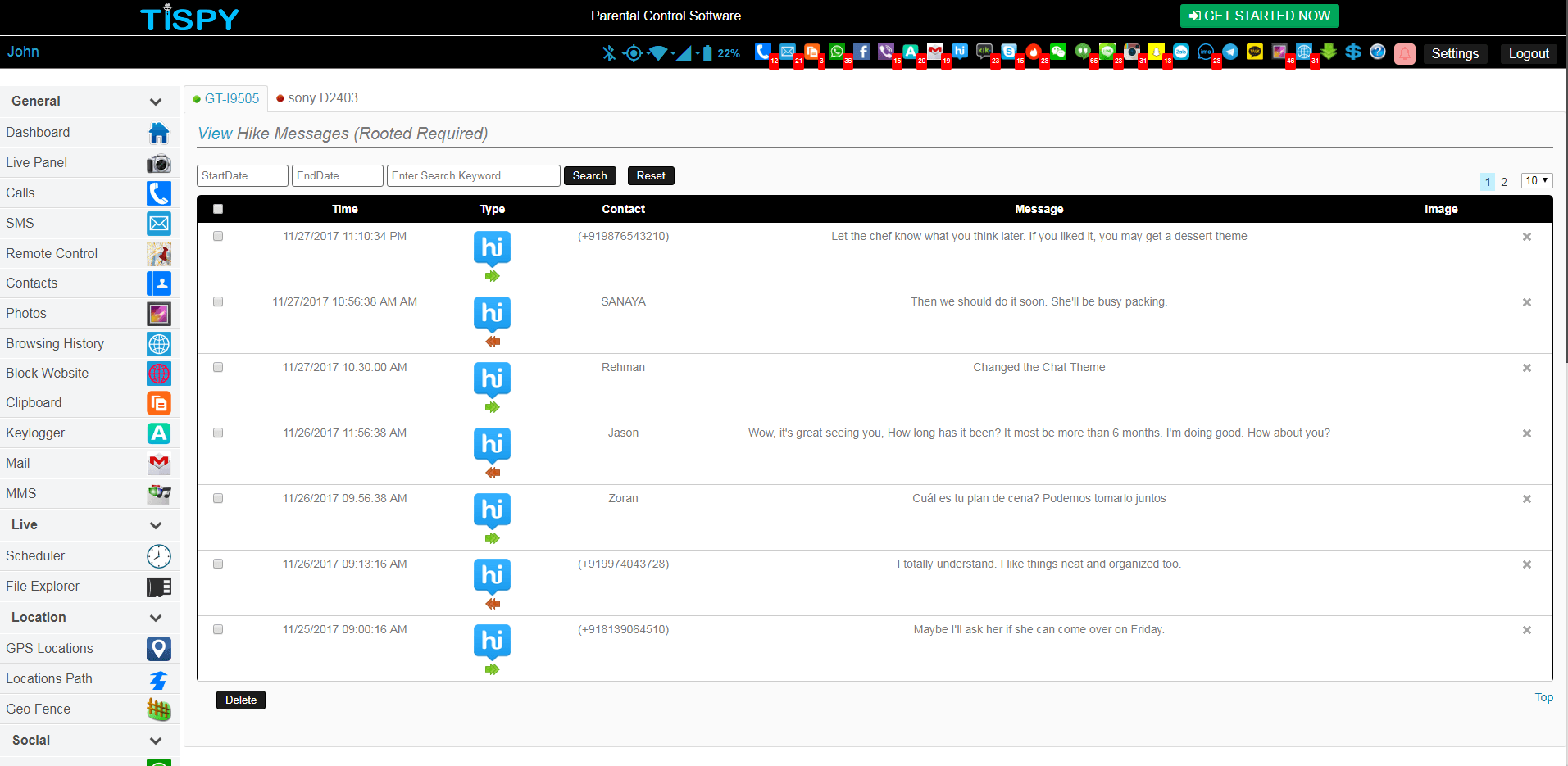Delete the Changed the Chat Theme row X

pyautogui.click(x=1527, y=368)
